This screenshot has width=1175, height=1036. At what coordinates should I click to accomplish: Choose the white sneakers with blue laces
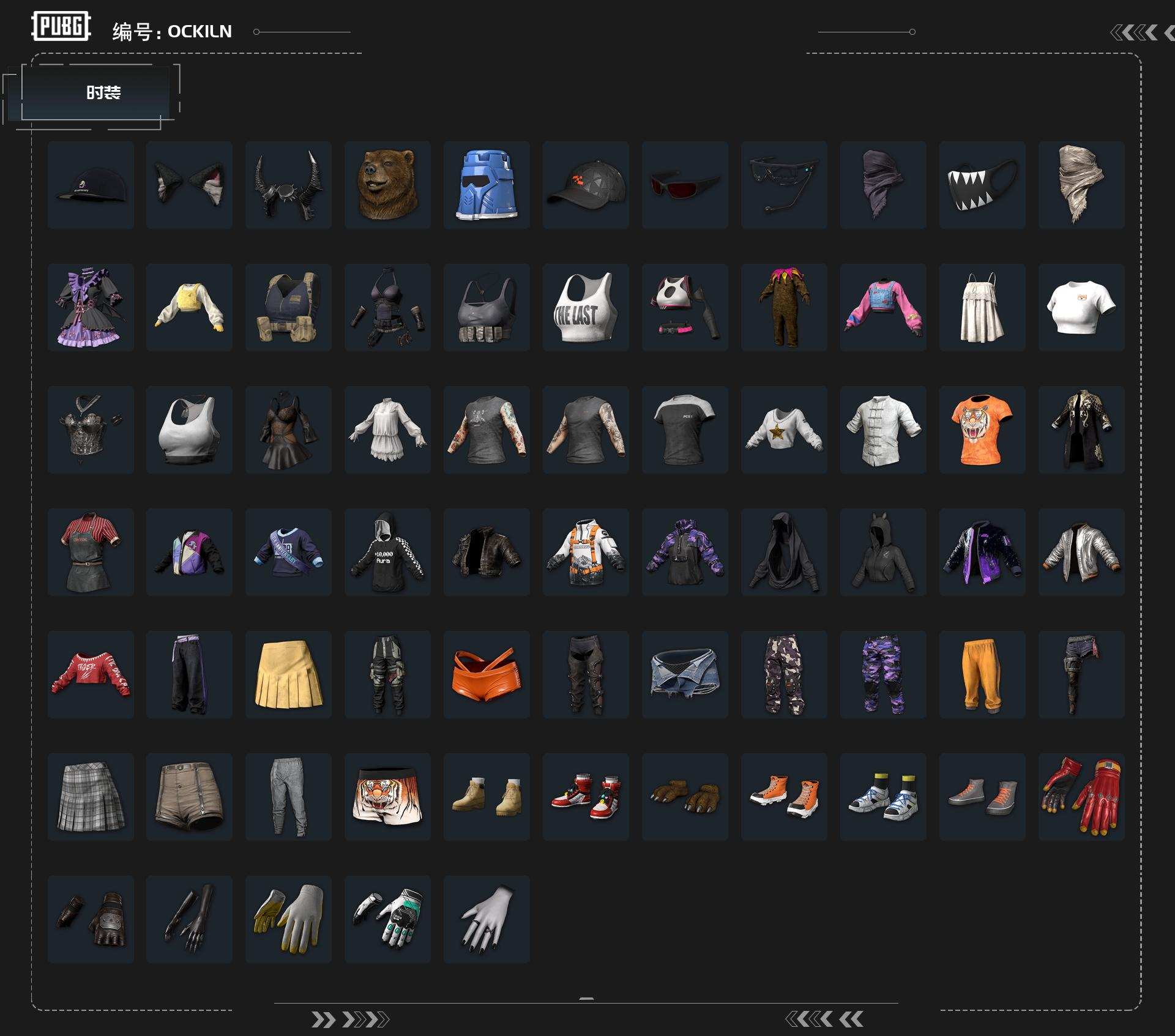pos(883,797)
